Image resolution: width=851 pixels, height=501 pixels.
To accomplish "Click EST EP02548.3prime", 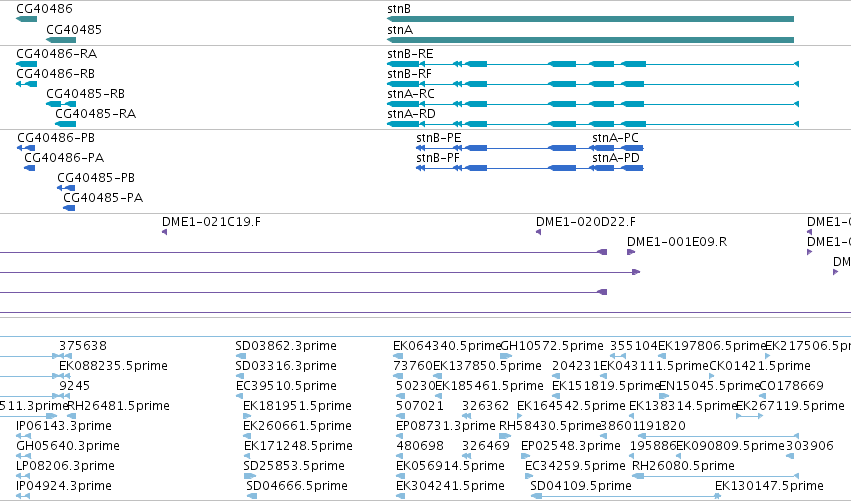I will pyautogui.click(x=570, y=446).
